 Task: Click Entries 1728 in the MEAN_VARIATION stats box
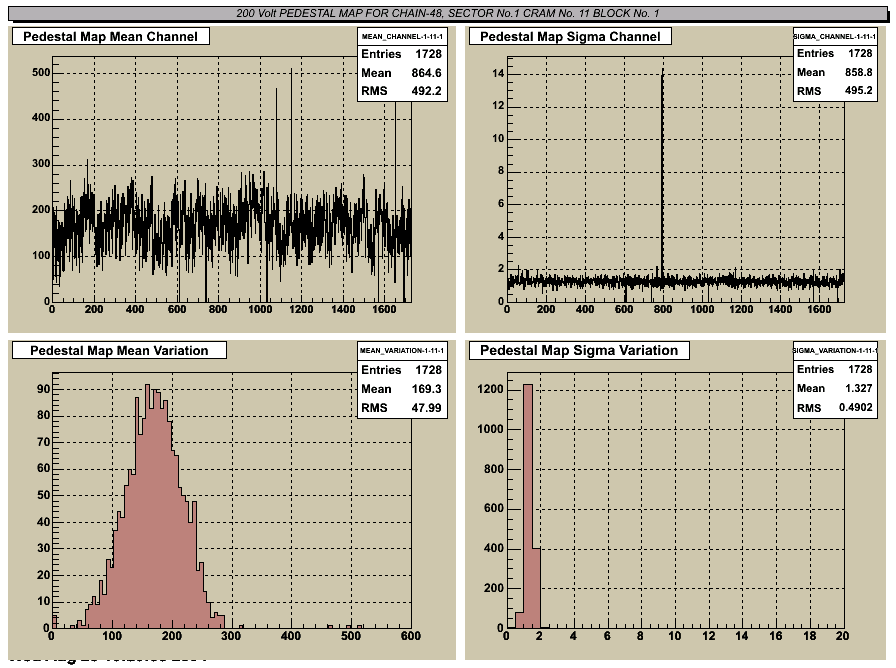tap(401, 370)
